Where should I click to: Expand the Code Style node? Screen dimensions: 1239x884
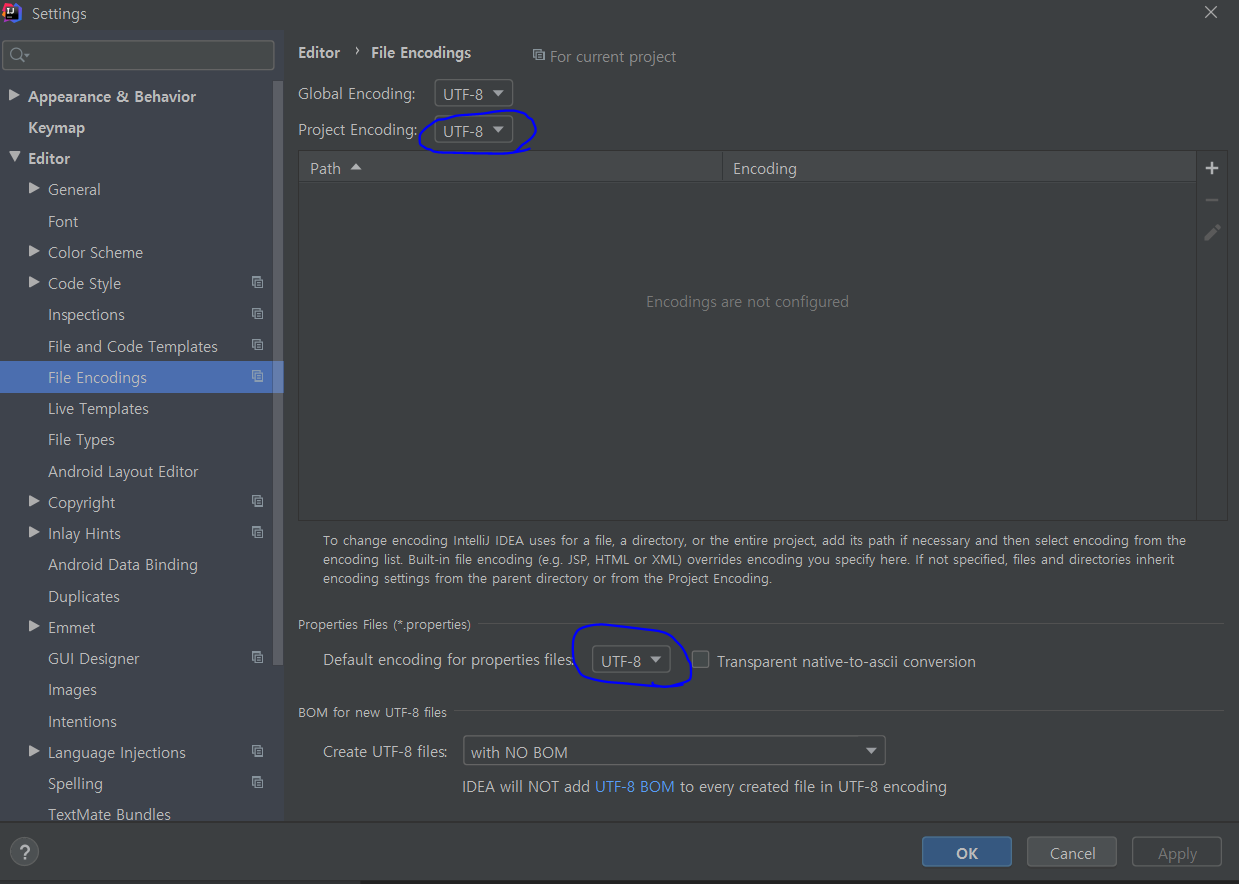click(35, 283)
